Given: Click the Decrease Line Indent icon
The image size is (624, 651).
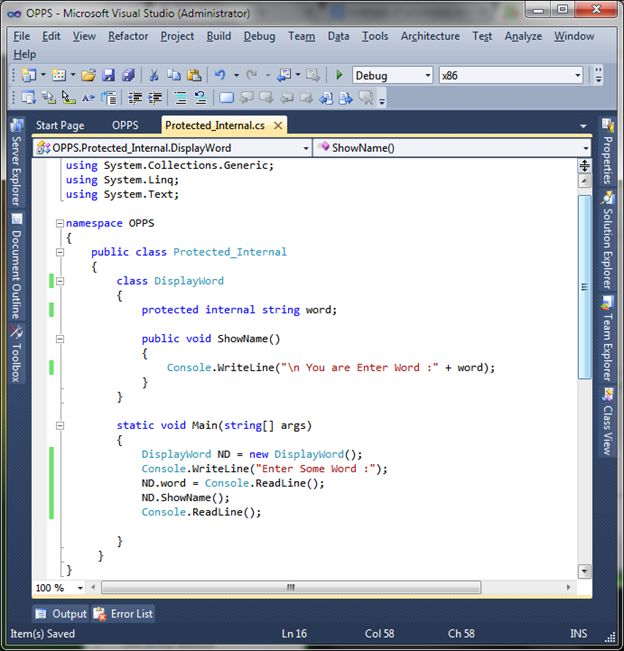Looking at the screenshot, I should 135,98.
